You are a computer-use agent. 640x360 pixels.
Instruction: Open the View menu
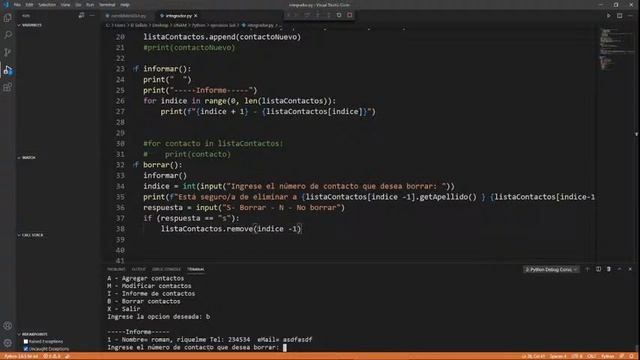click(65, 5)
